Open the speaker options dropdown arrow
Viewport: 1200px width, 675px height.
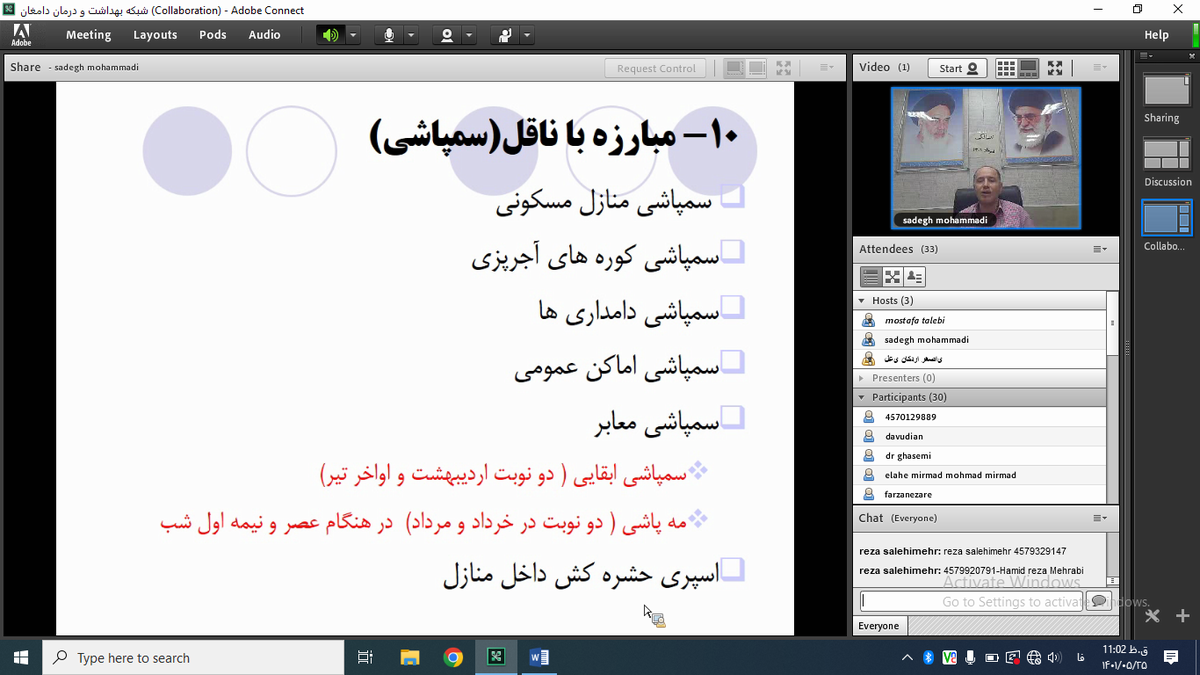[x=353, y=35]
